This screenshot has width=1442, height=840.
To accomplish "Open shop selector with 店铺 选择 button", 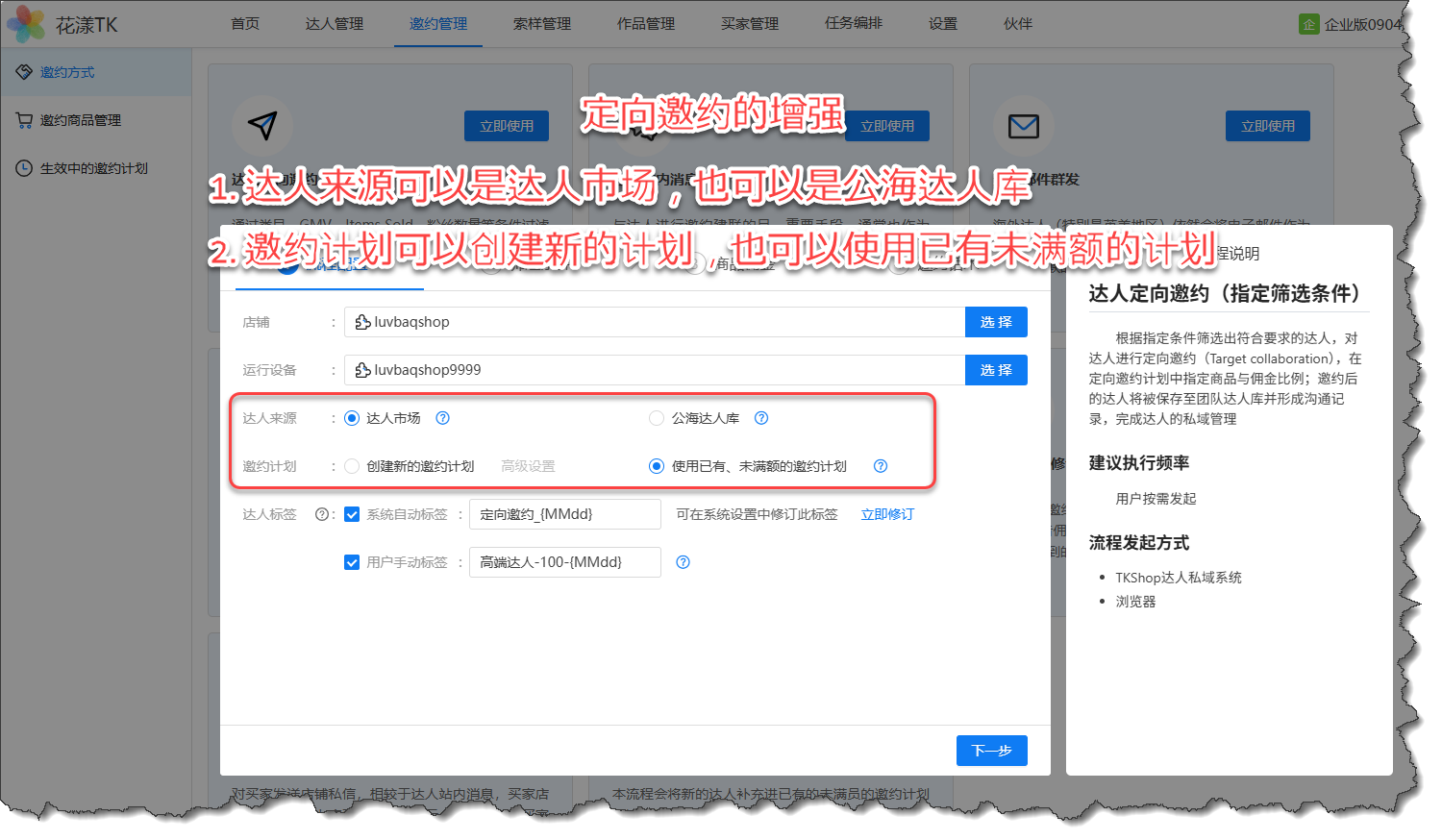I will [x=996, y=322].
